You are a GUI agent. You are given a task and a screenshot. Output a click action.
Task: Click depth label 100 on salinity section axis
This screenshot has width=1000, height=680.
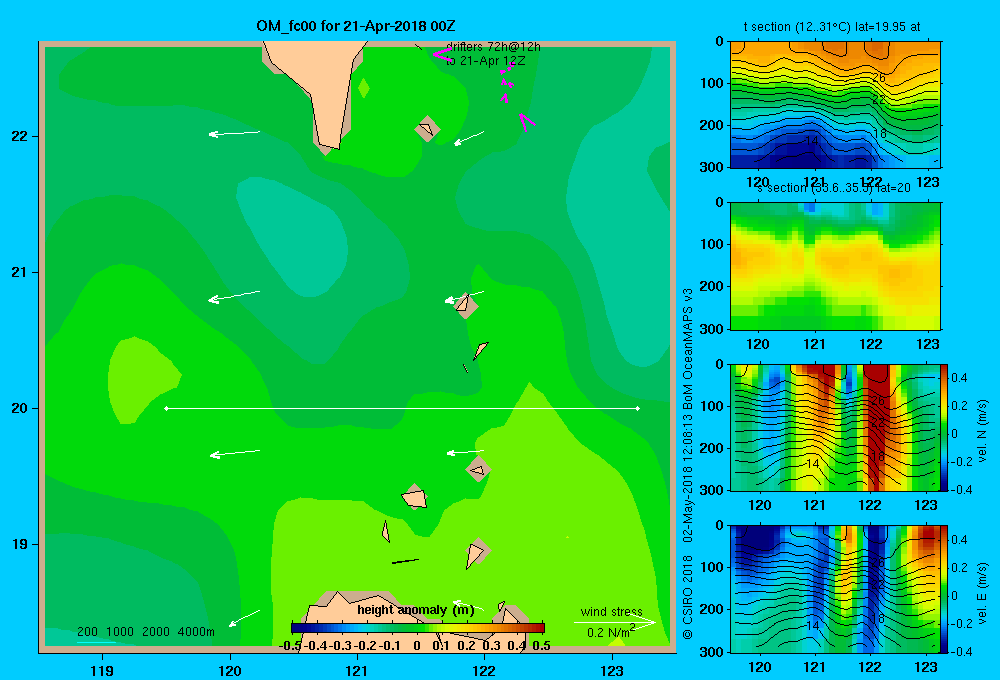pos(712,244)
